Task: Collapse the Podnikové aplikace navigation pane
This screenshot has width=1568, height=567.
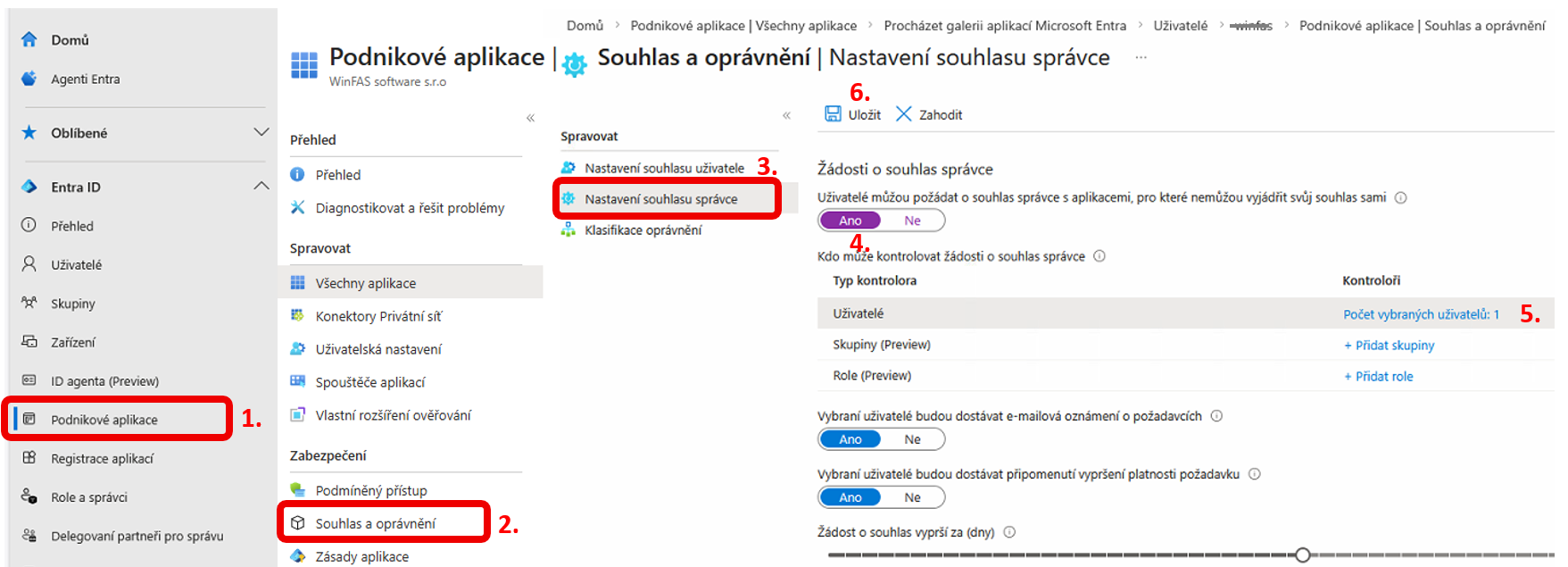Action: (x=530, y=118)
